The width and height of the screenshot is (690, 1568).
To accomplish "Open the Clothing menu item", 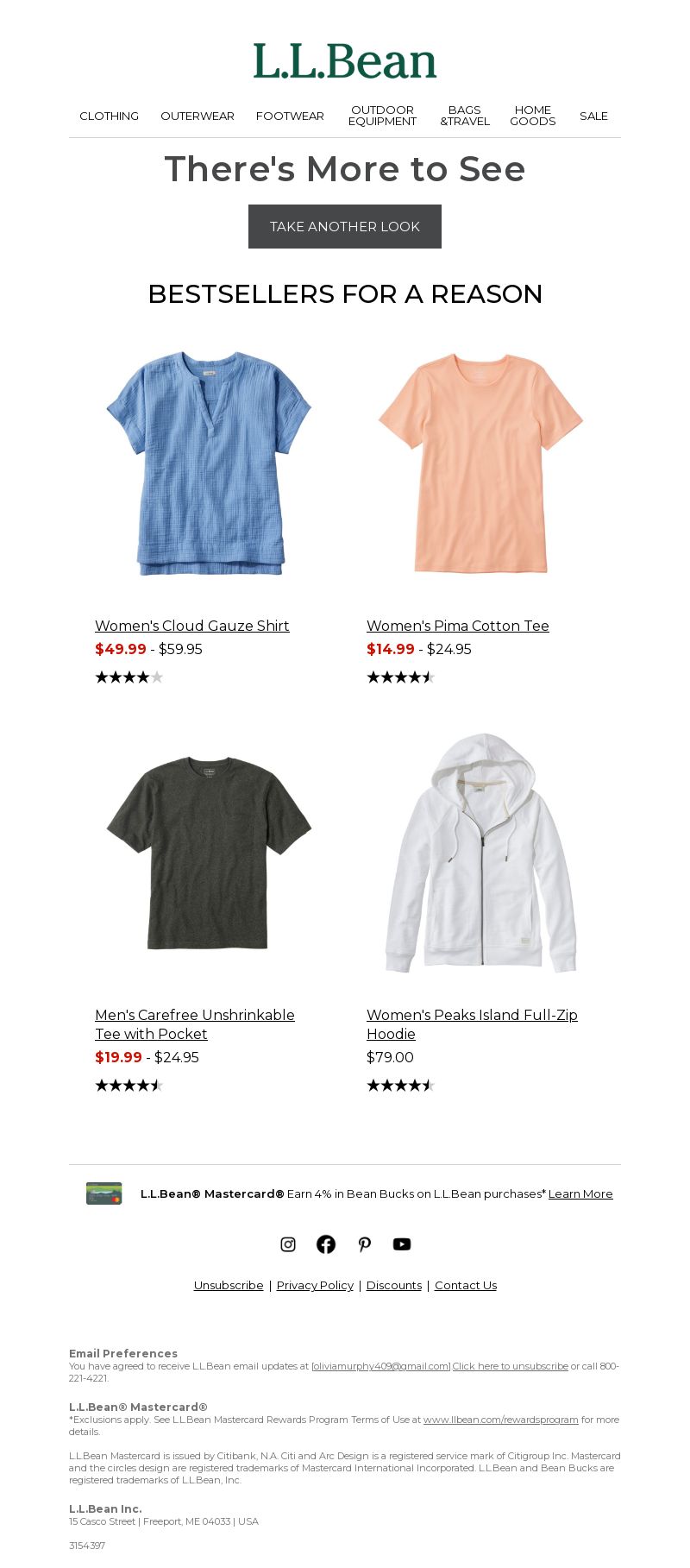I will 109,116.
